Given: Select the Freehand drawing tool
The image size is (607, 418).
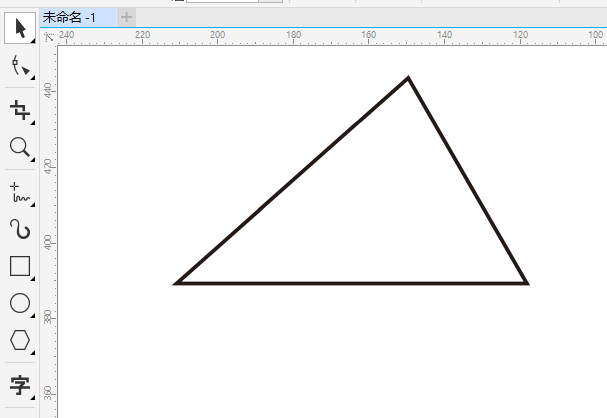Looking at the screenshot, I should (x=20, y=192).
